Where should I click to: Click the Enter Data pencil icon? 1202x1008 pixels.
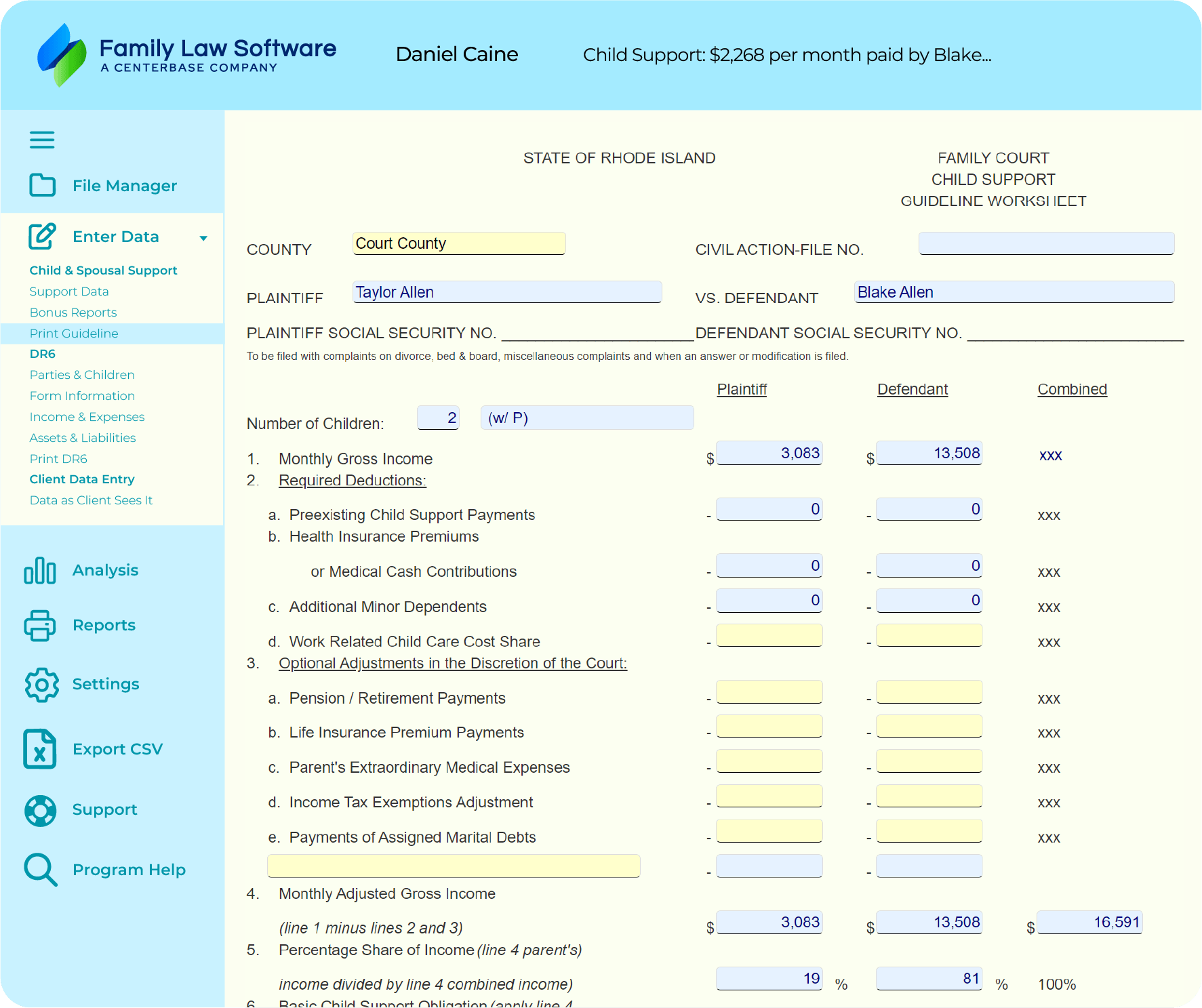click(x=42, y=237)
